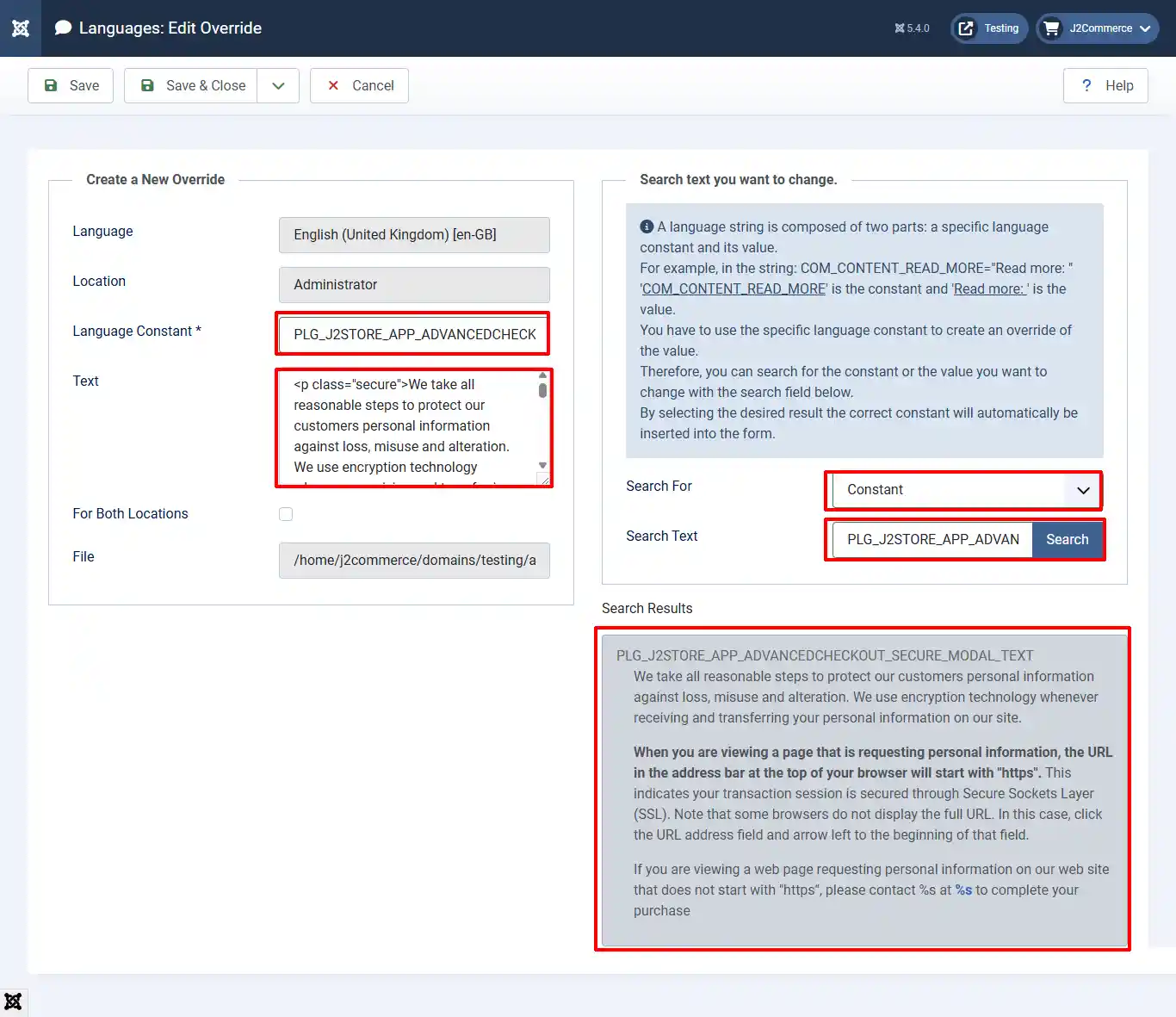Image resolution: width=1176 pixels, height=1017 pixels.
Task: Click the Languages: Edit Override page title
Action: click(x=170, y=28)
